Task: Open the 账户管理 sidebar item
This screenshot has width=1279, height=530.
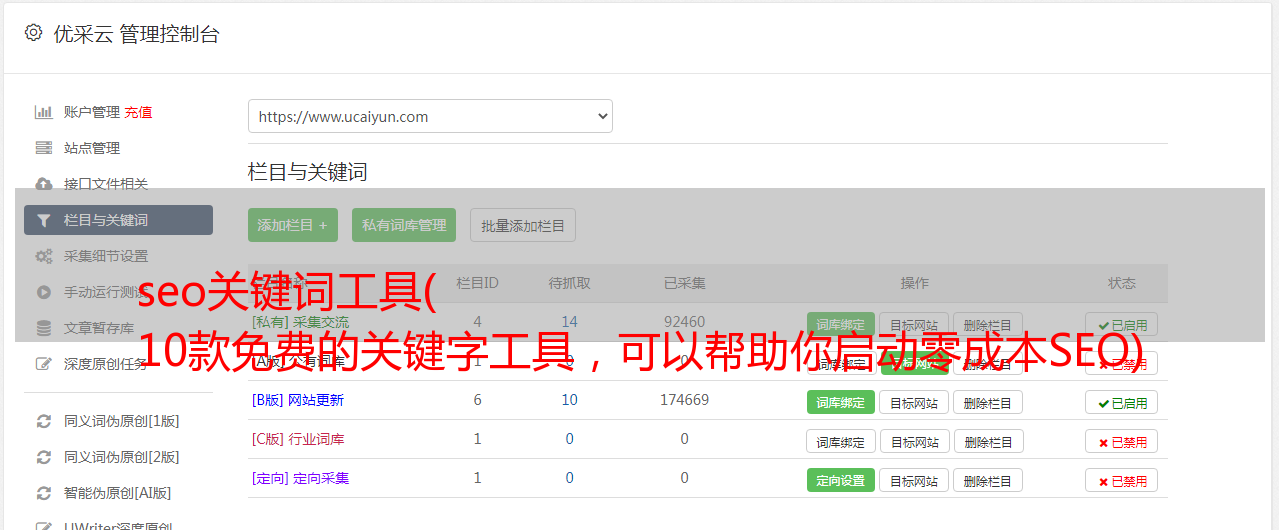Action: pyautogui.click(x=92, y=112)
